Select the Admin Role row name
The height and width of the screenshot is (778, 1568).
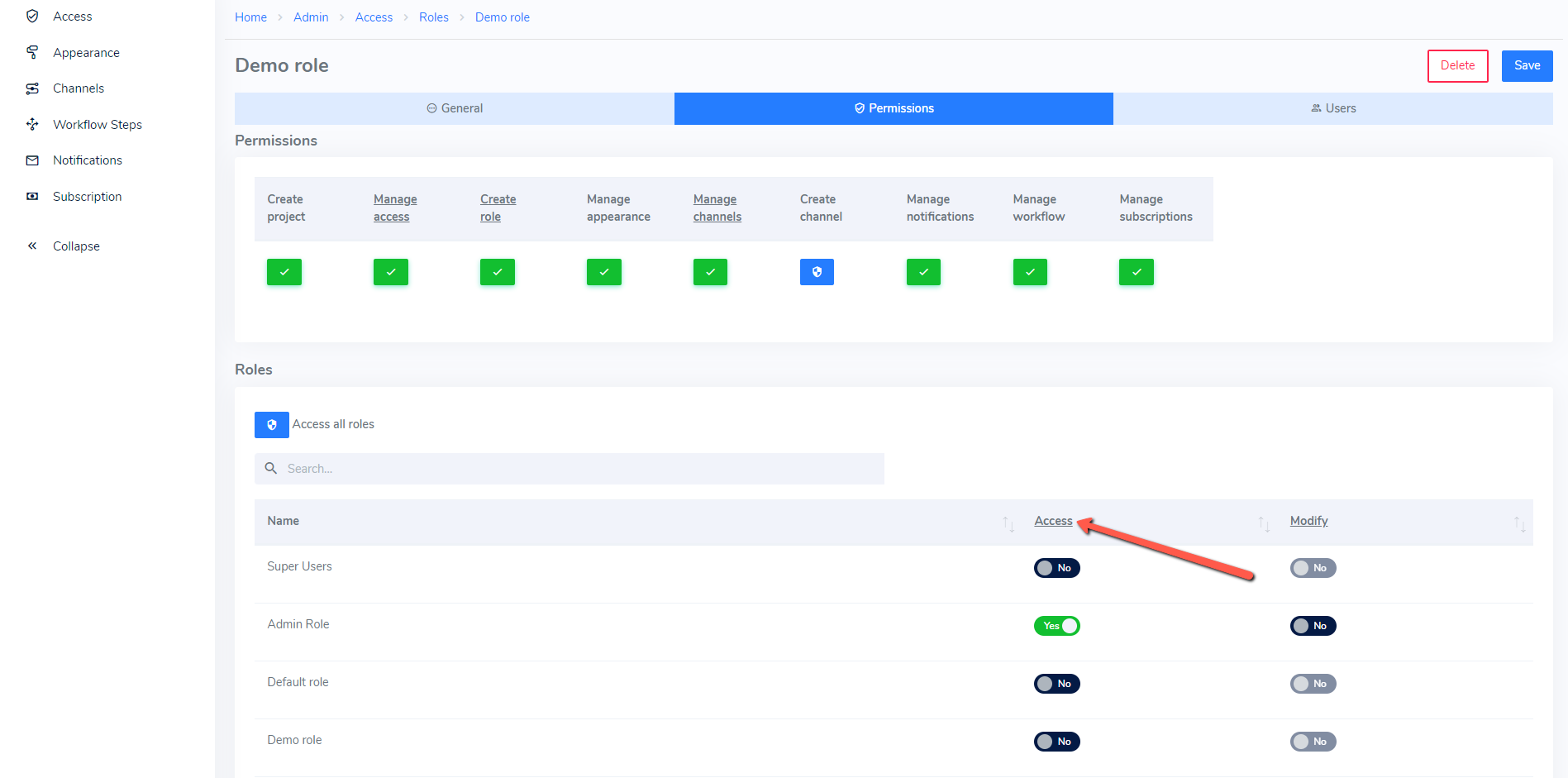click(x=298, y=624)
